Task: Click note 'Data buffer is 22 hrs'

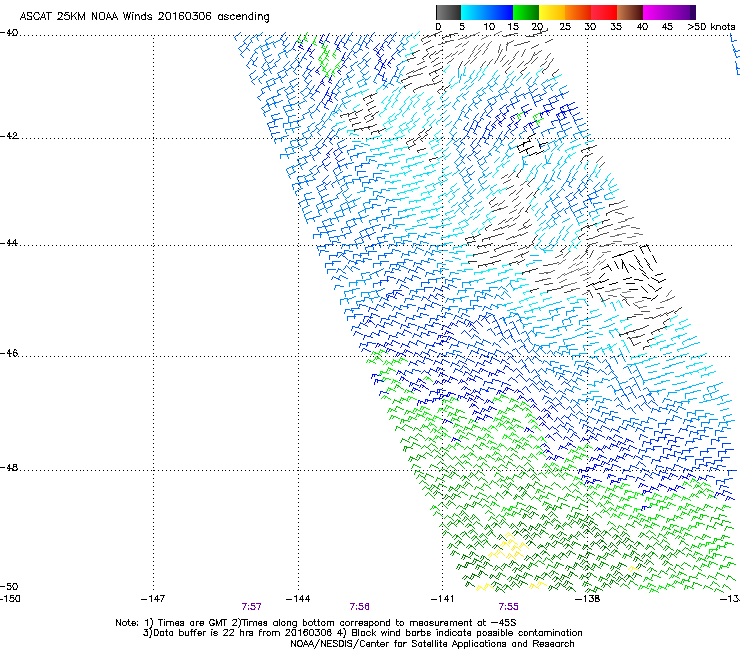Action: (204, 633)
